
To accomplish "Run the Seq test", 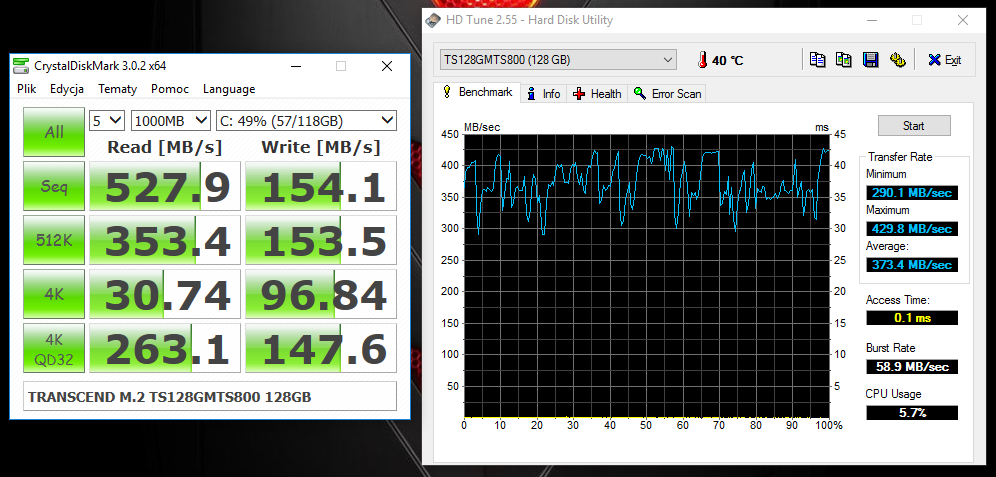I will [x=54, y=186].
